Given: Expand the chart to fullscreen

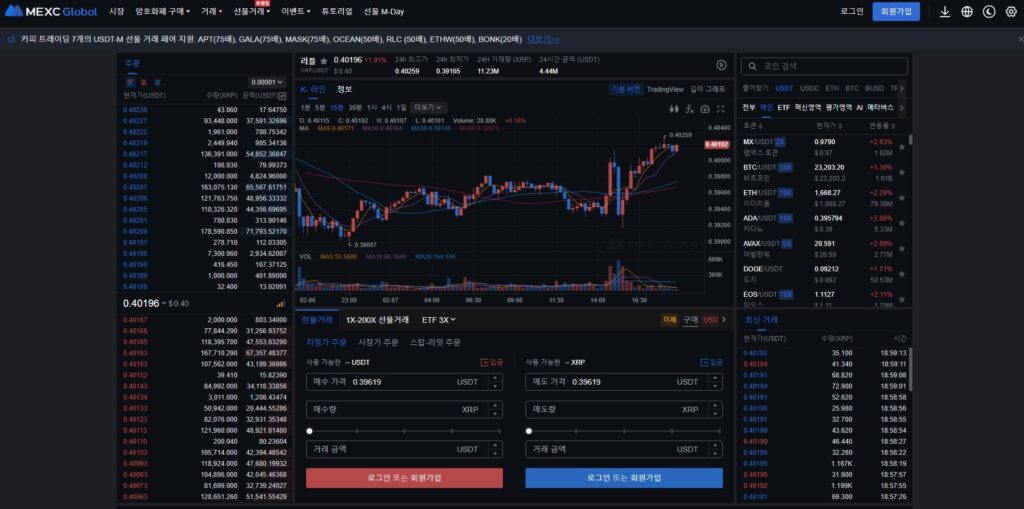Looking at the screenshot, I should 720,109.
